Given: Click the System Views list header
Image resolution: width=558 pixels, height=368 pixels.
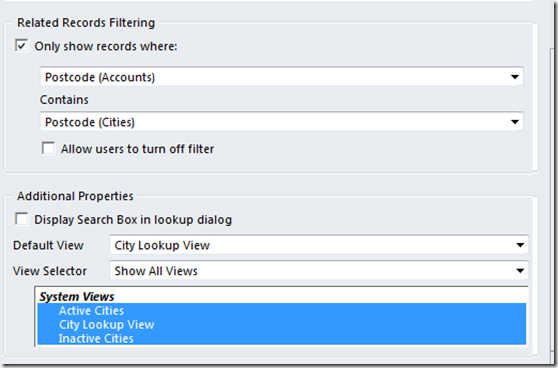Looking at the screenshot, I should [x=77, y=296].
